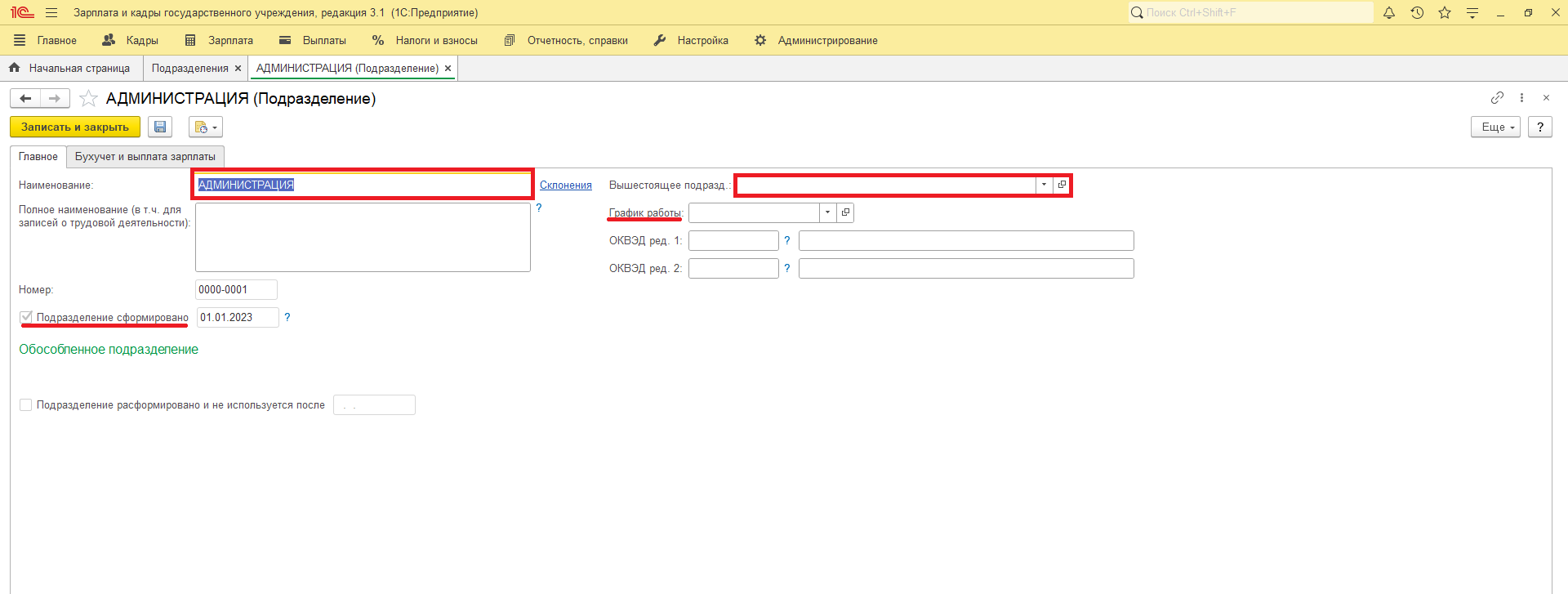This screenshot has width=1568, height=594.
Task: Close the Подразделения tab
Action: pyautogui.click(x=238, y=69)
